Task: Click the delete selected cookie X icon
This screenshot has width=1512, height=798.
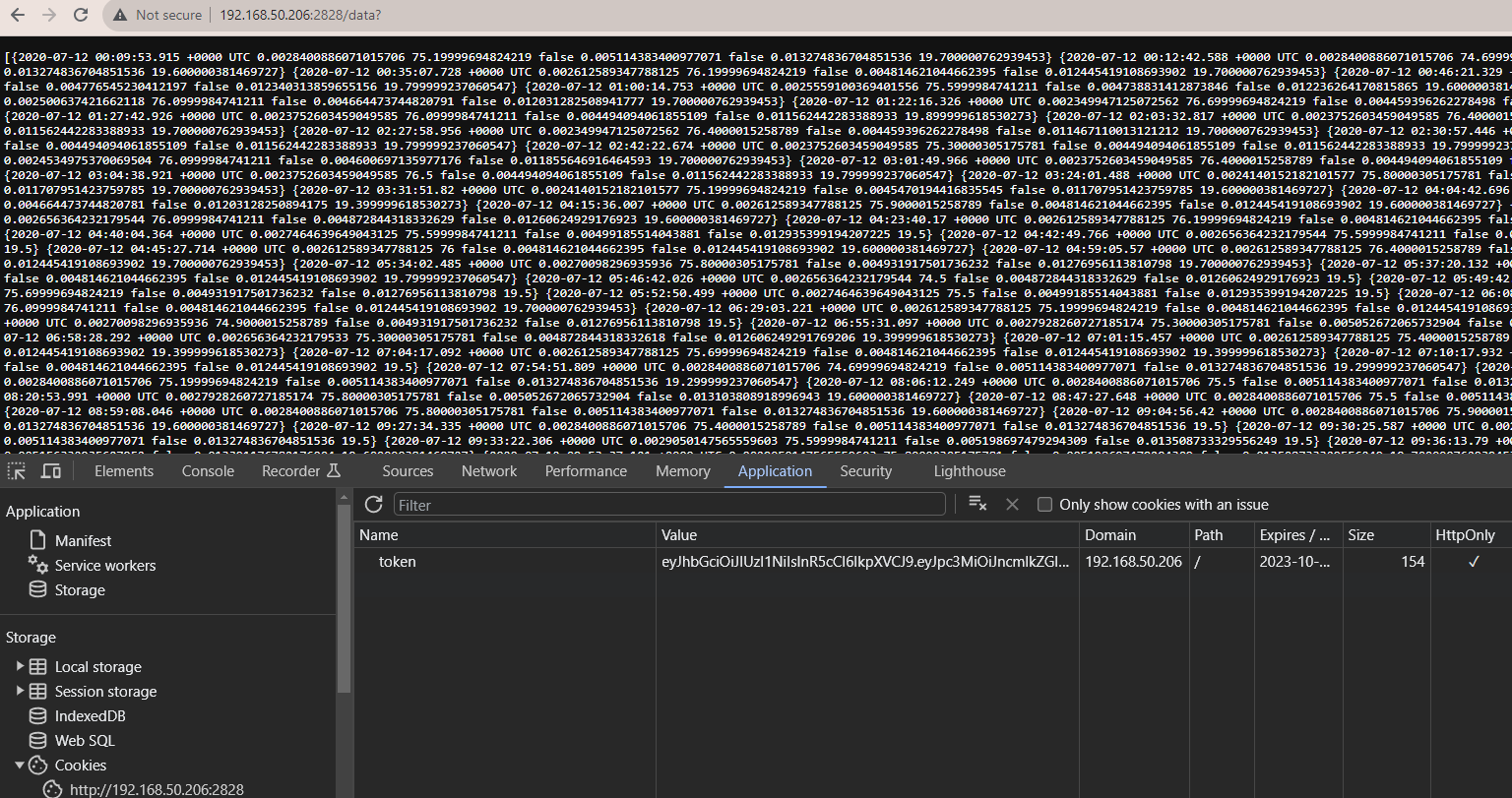Action: tap(1011, 504)
